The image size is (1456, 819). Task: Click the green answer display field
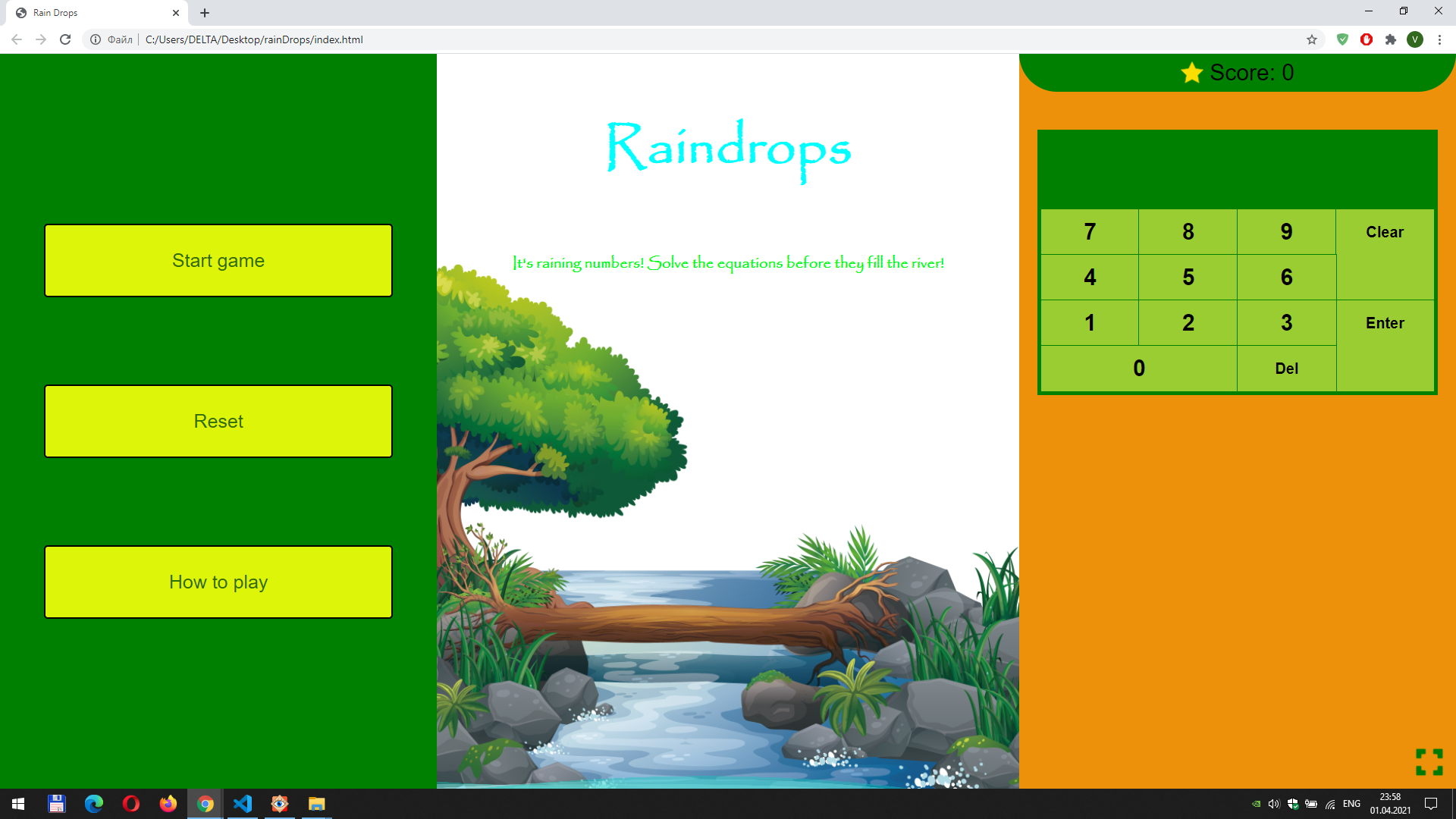coord(1238,169)
